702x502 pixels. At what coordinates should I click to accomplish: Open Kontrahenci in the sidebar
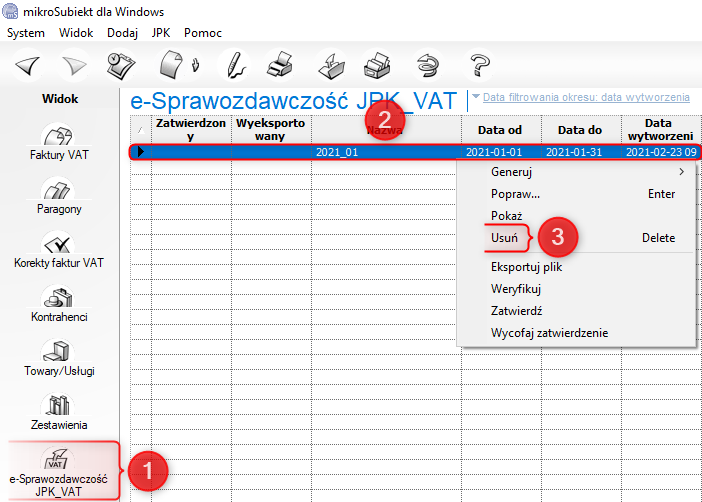tap(59, 304)
